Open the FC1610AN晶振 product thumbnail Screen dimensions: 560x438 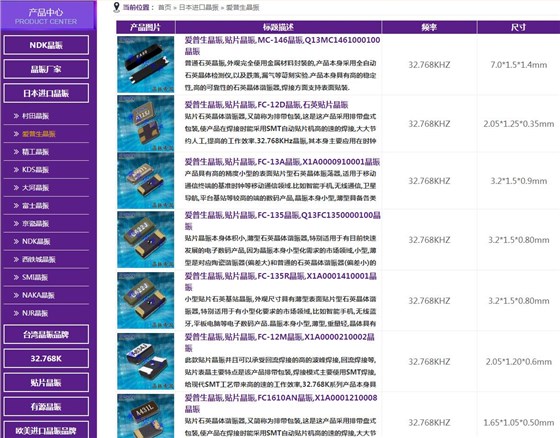click(146, 416)
